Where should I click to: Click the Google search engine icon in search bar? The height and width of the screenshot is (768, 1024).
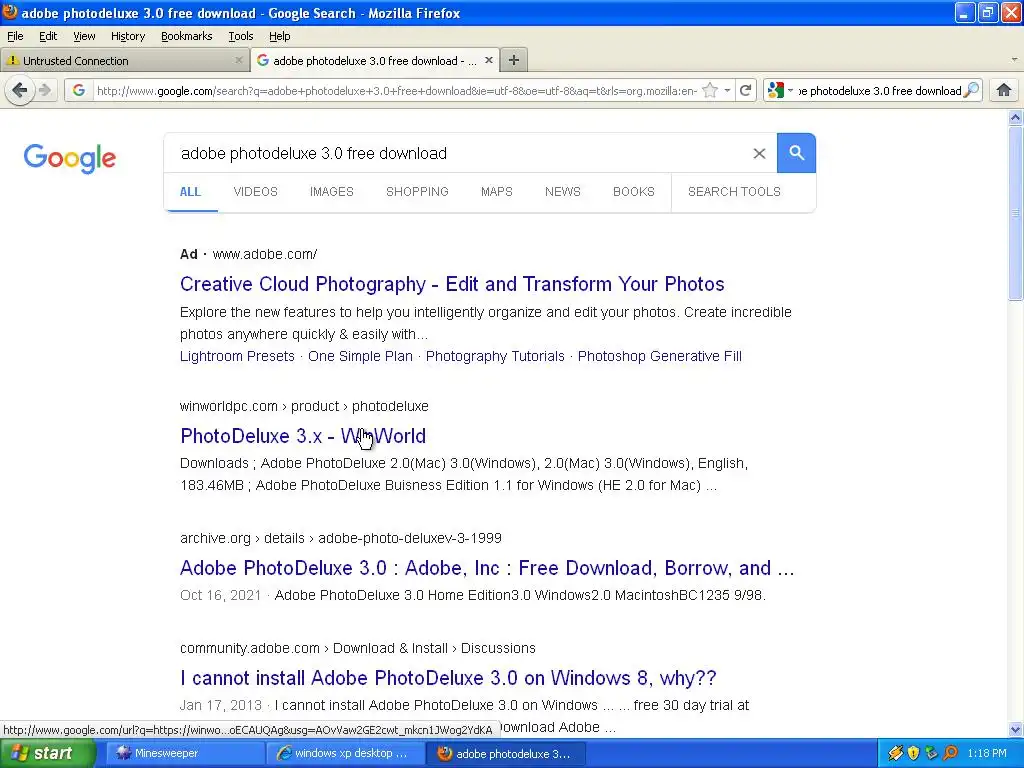[775, 90]
